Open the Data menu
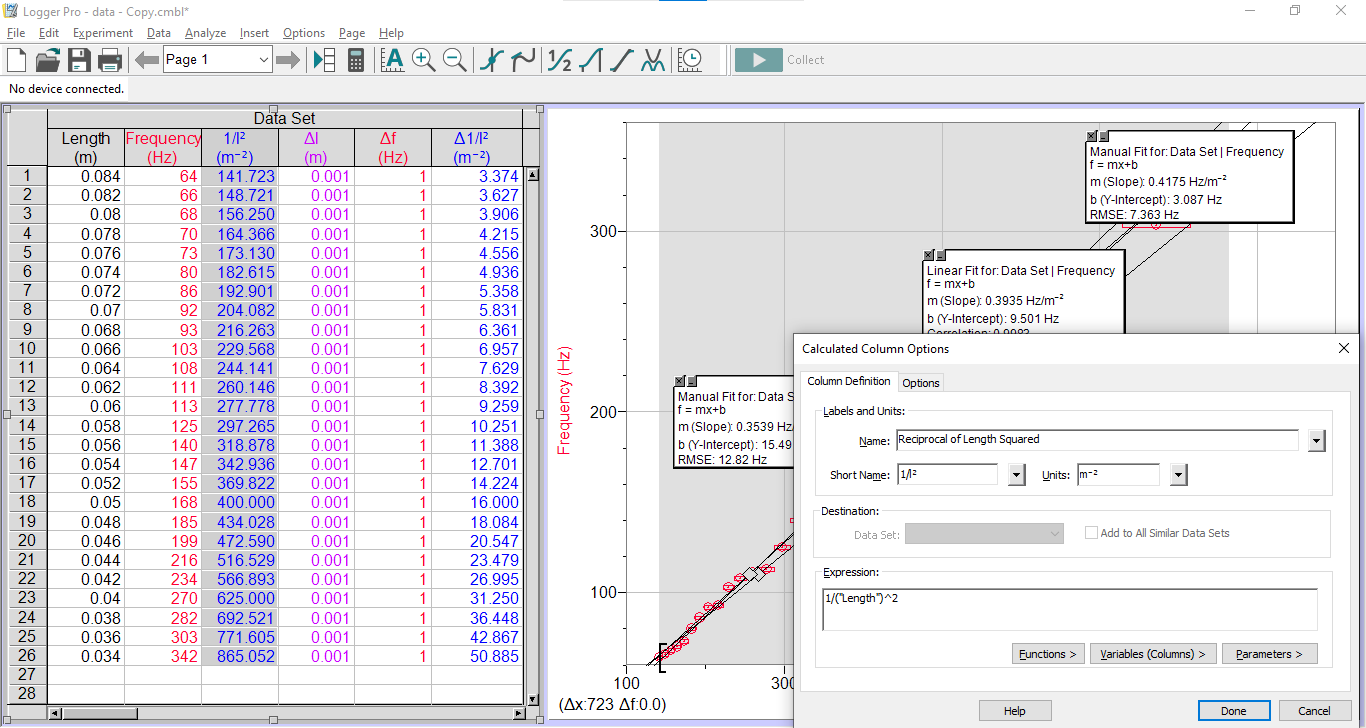Image resolution: width=1366 pixels, height=728 pixels. tap(159, 33)
